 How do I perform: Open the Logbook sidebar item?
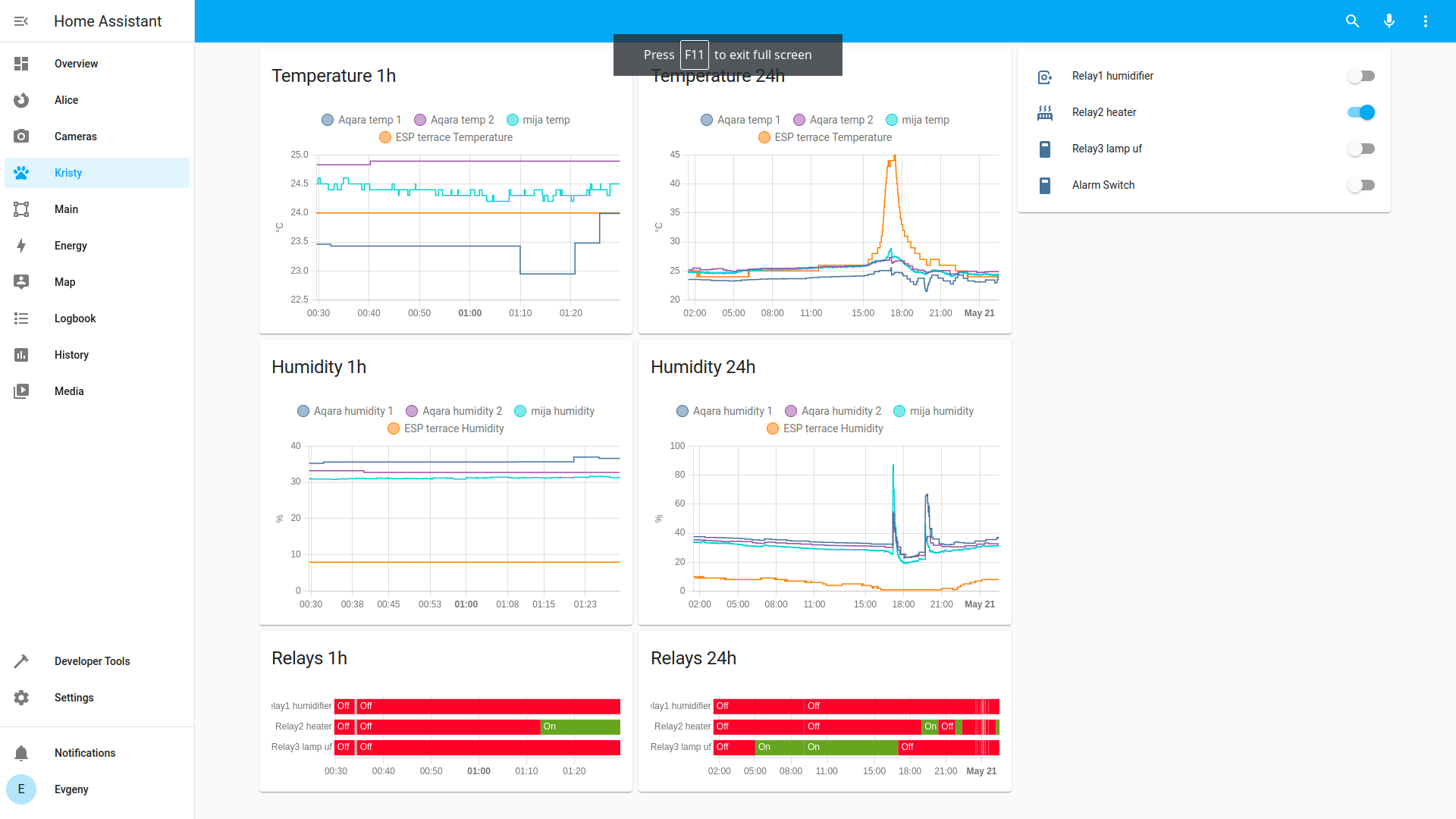click(75, 318)
